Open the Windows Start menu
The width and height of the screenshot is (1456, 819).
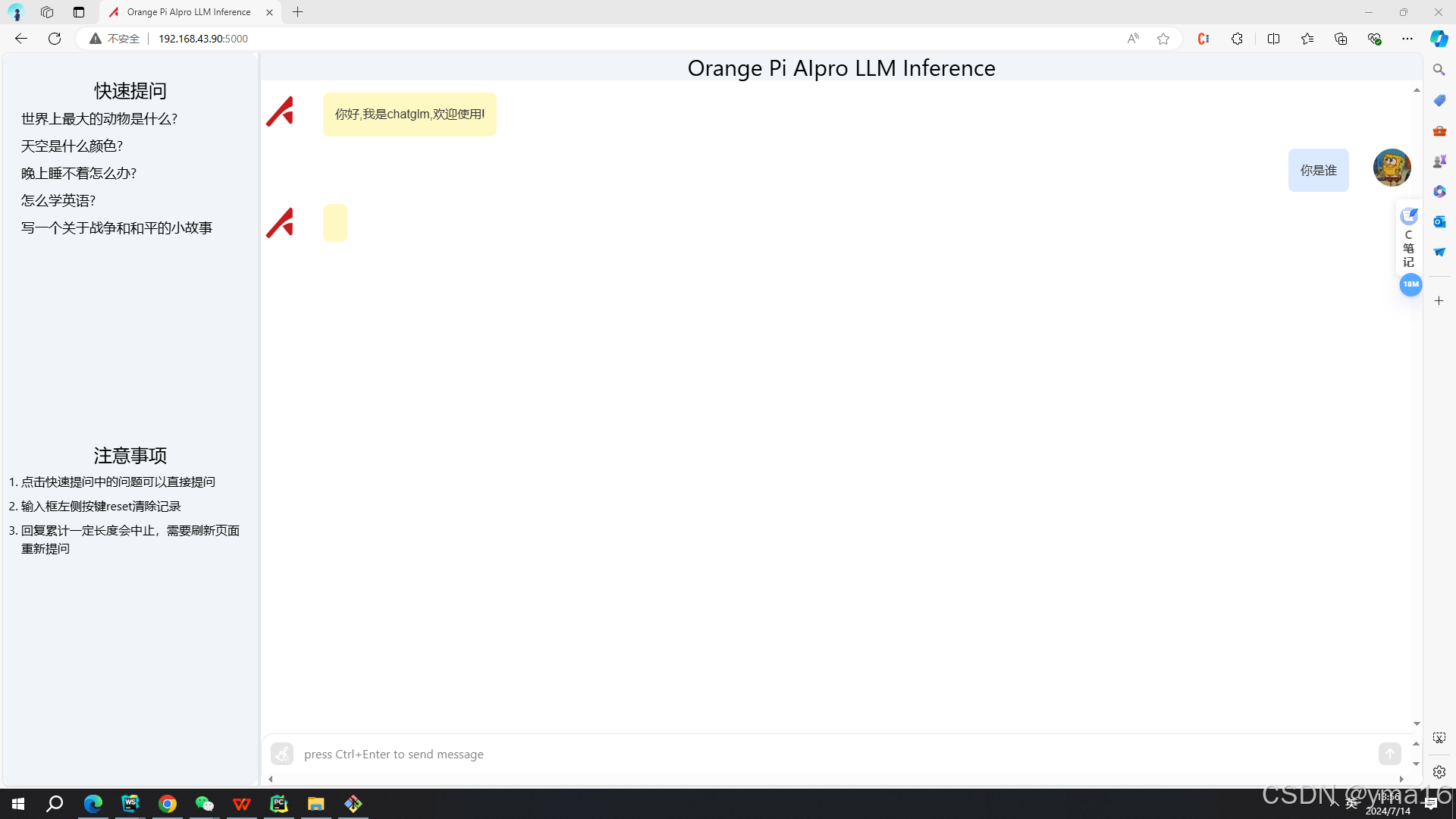tap(18, 804)
